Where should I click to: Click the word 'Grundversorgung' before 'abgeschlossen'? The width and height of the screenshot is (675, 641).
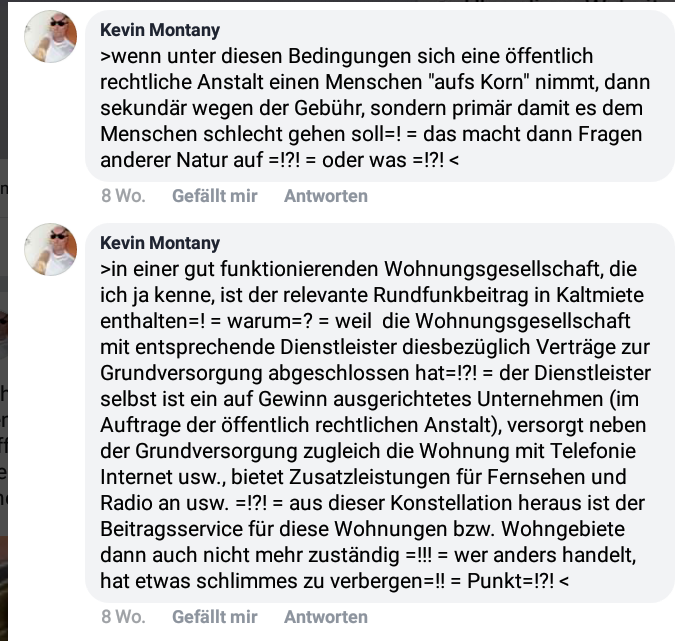(x=181, y=373)
